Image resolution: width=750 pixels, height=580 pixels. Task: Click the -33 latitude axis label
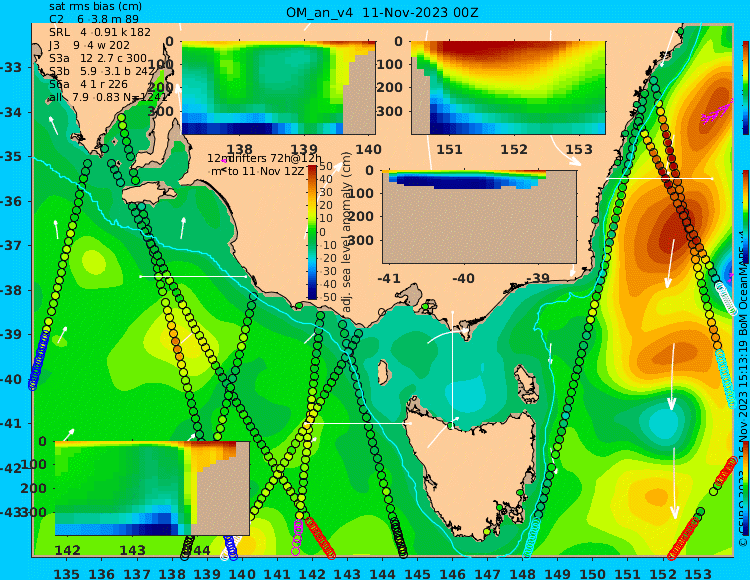point(11,67)
